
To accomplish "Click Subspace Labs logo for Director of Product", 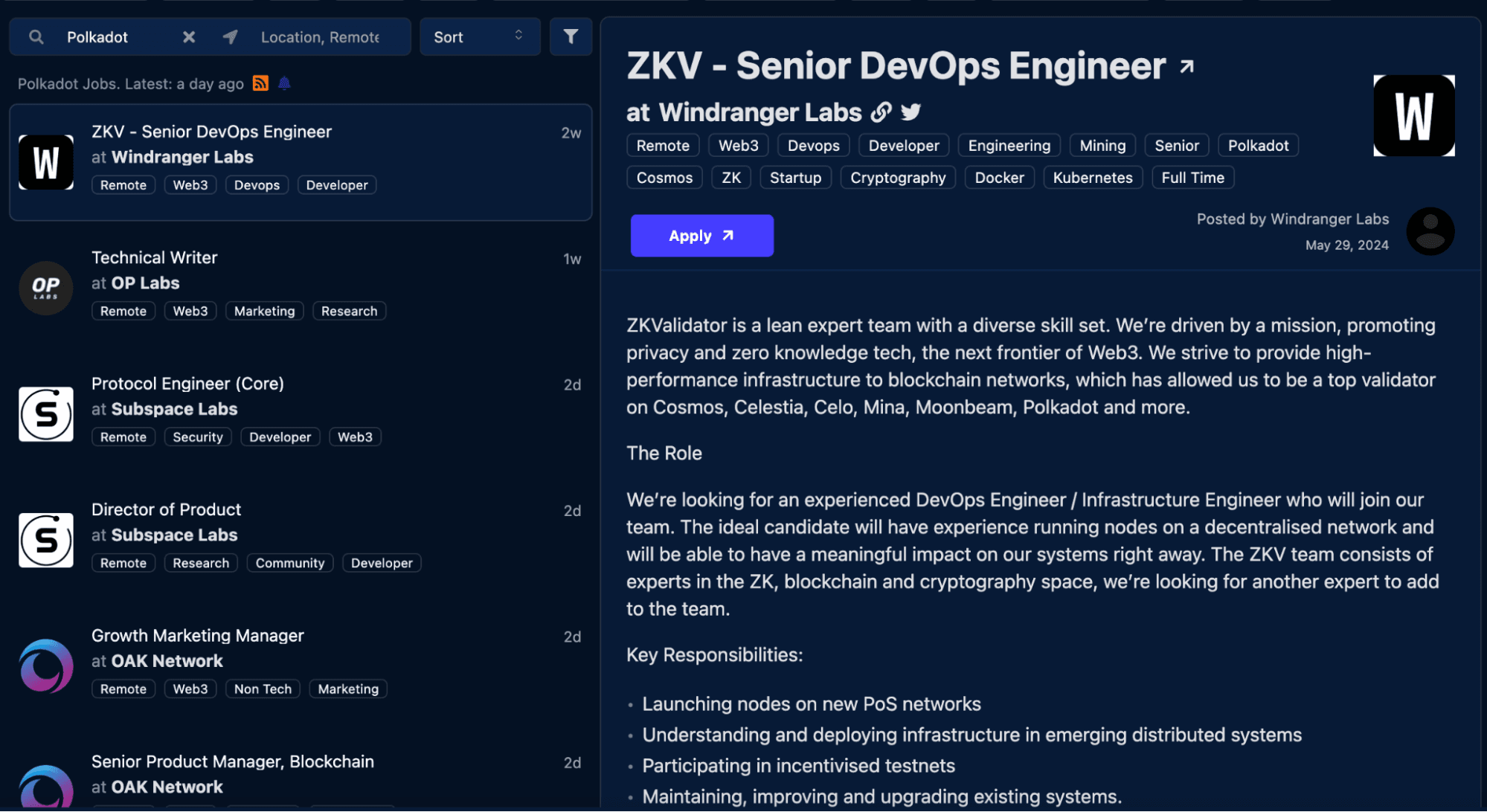I will point(46,541).
